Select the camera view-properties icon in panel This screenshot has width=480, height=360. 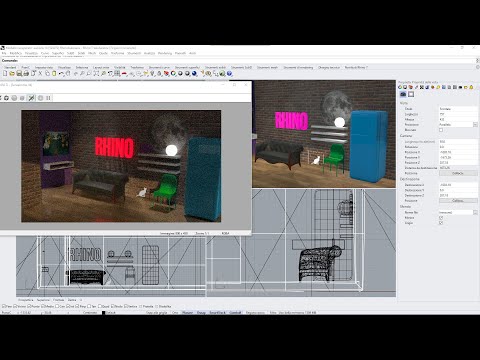pyautogui.click(x=403, y=94)
